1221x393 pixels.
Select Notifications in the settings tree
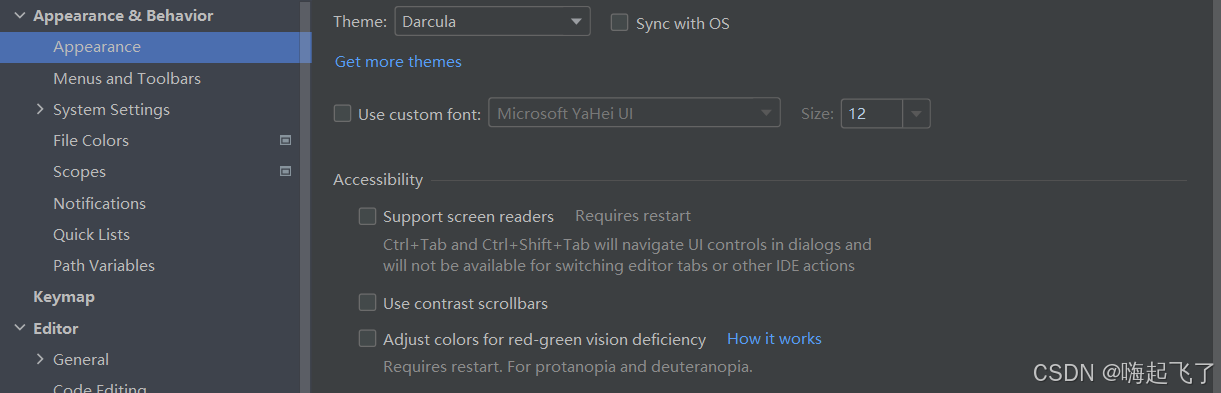pos(99,203)
